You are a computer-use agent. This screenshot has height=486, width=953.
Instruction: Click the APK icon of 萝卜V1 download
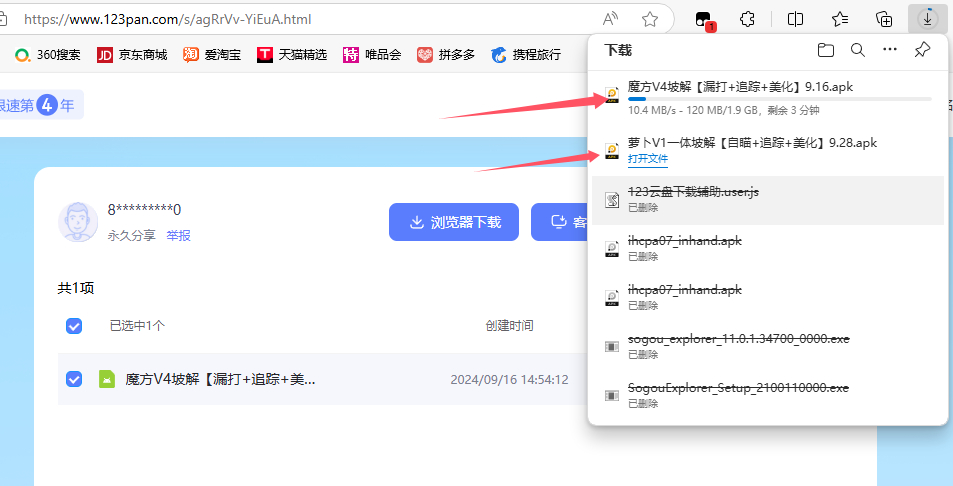tap(611, 151)
